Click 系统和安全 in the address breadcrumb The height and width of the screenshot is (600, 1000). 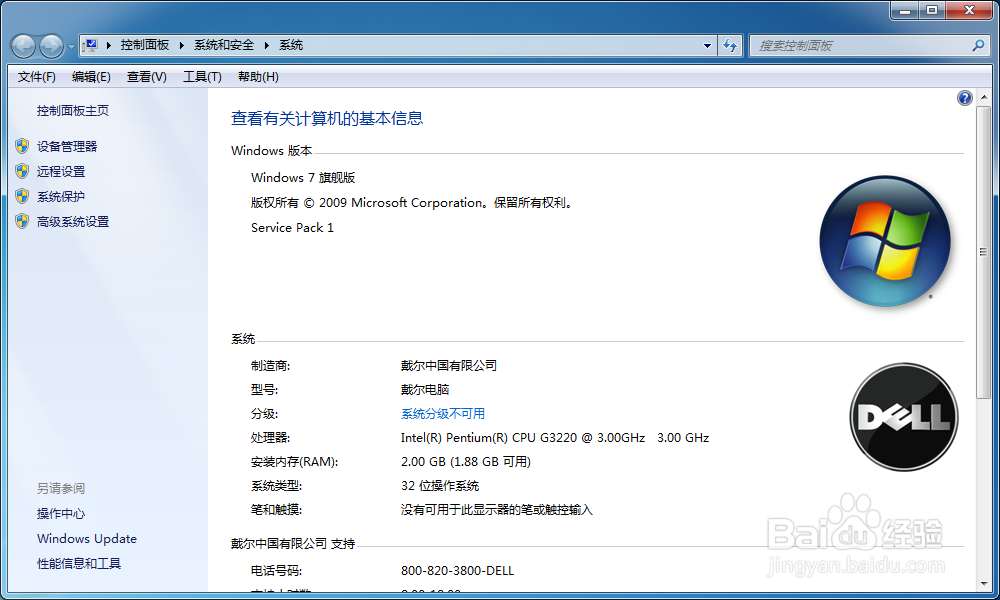224,45
